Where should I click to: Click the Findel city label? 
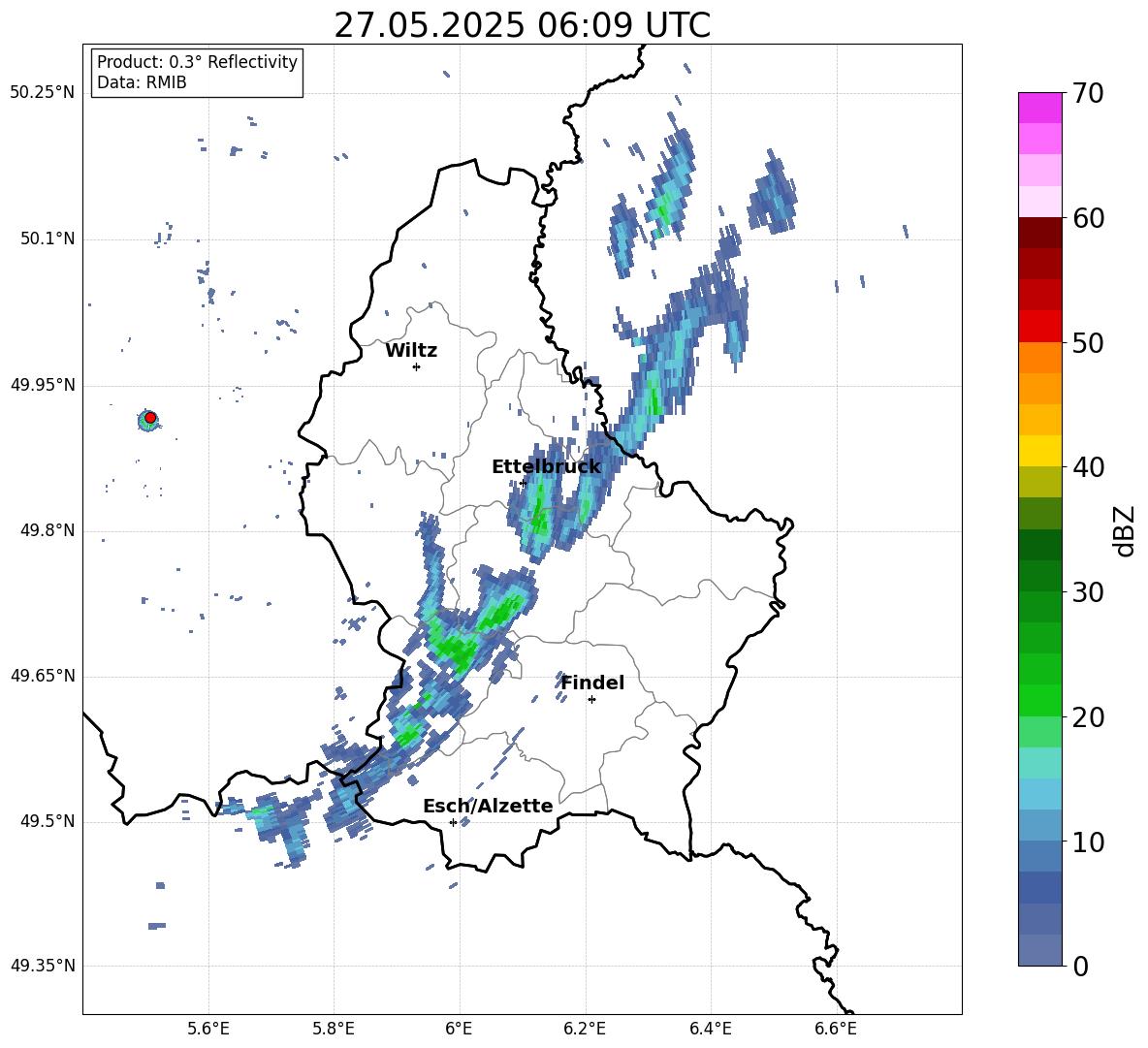(x=592, y=683)
